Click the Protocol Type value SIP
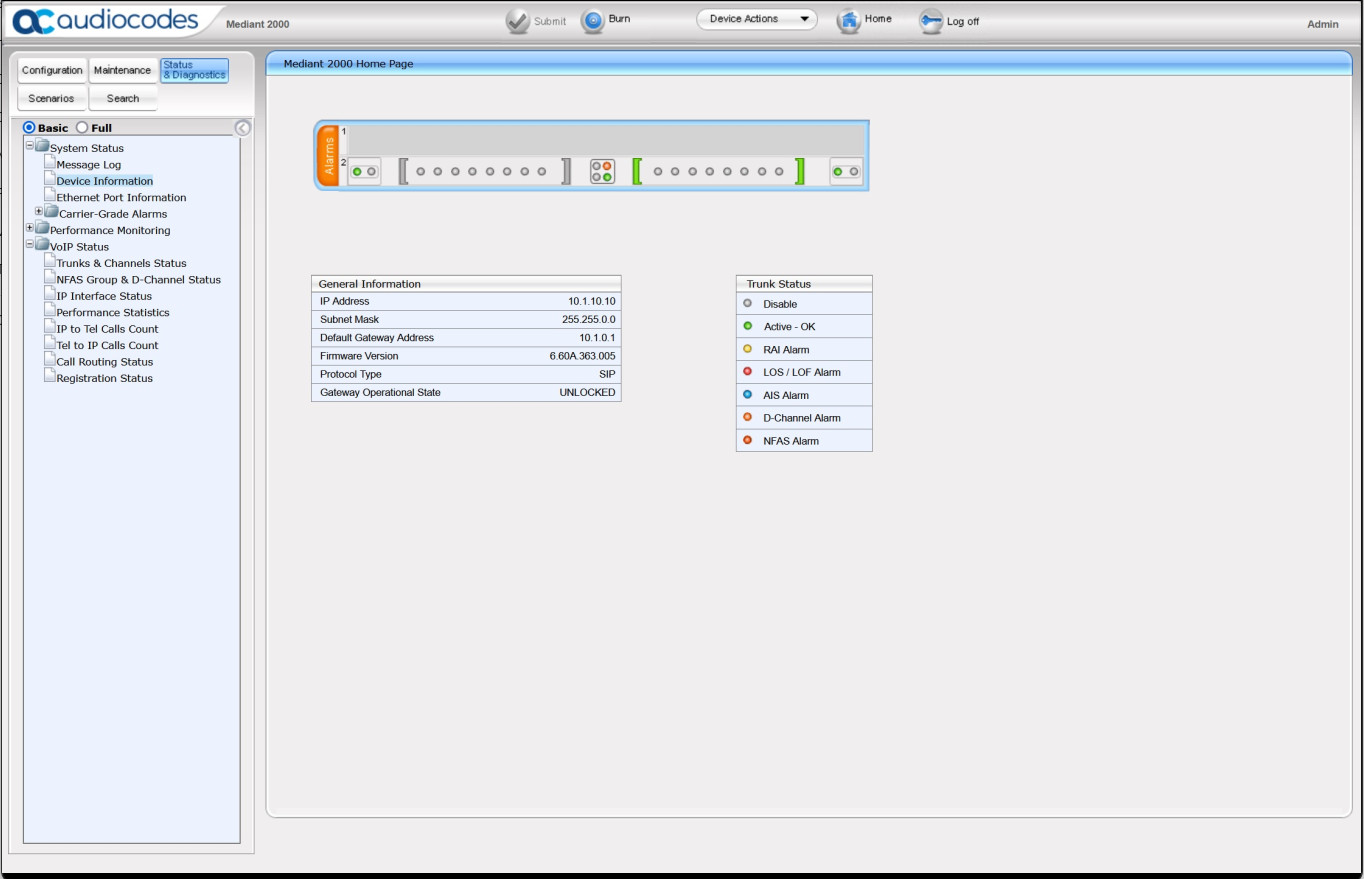This screenshot has width=1364, height=879. pyautogui.click(x=607, y=374)
